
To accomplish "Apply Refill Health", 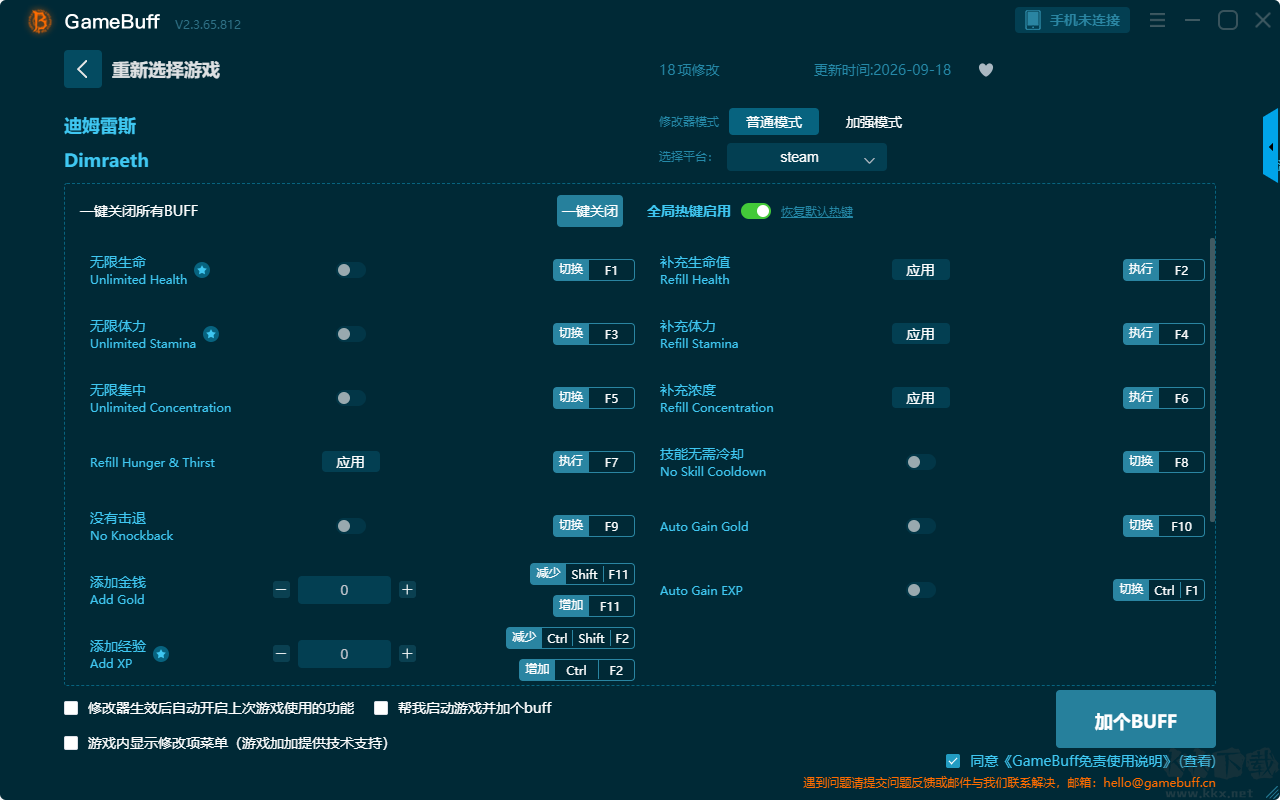I will pyautogui.click(x=920, y=270).
